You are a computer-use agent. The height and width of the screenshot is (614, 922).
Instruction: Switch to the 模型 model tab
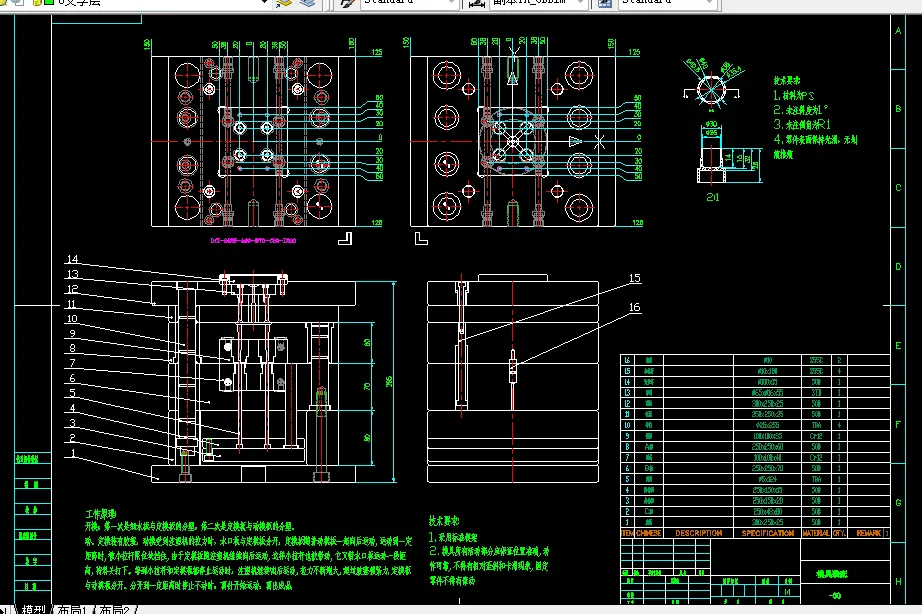coord(32,609)
